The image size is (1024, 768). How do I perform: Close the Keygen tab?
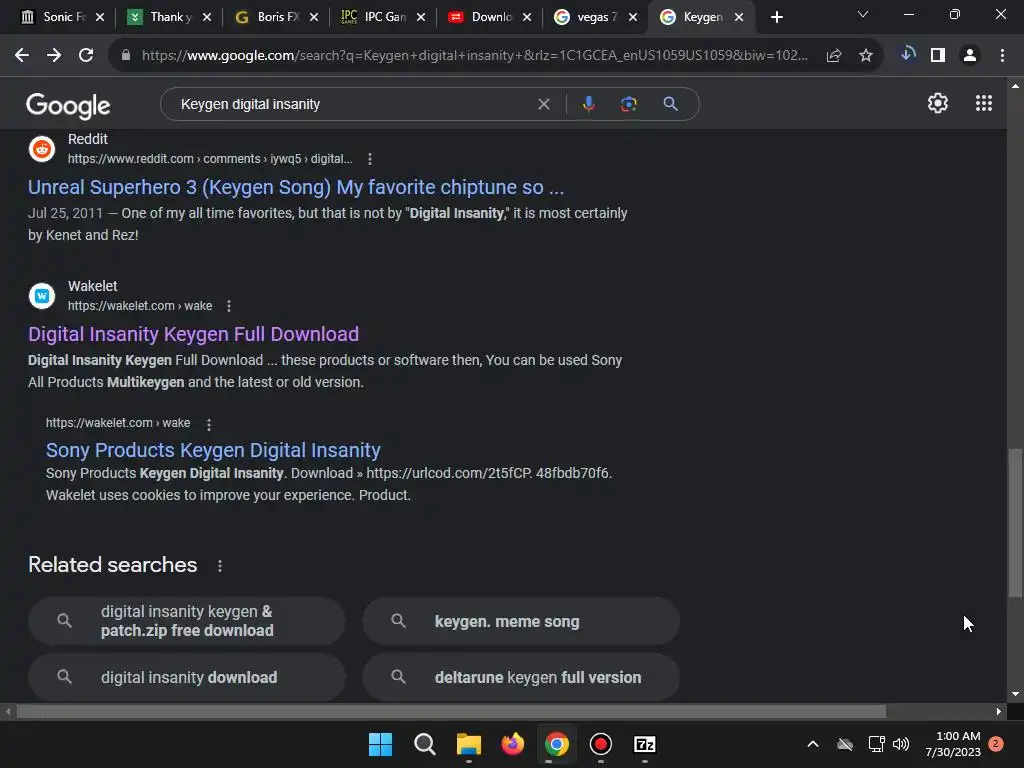pyautogui.click(x=739, y=17)
